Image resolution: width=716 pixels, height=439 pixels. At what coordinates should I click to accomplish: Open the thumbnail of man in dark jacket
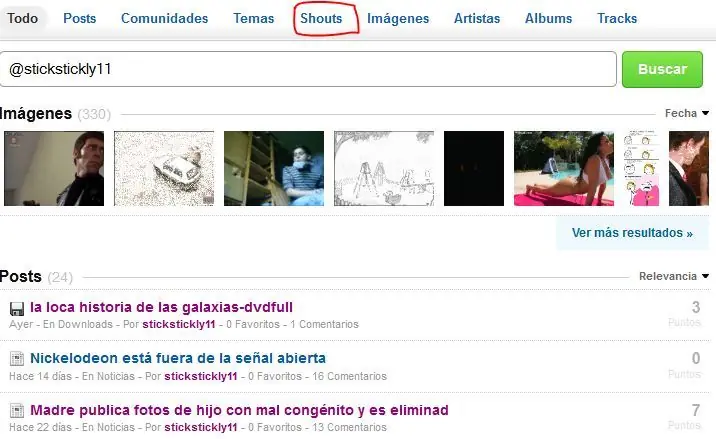coord(54,169)
